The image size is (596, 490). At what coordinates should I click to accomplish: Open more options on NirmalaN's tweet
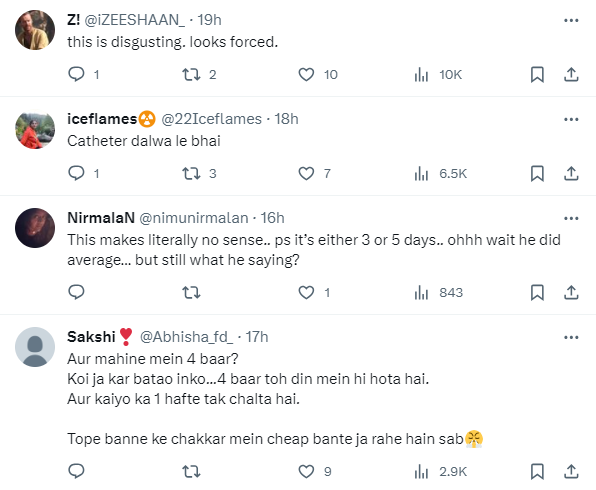pyautogui.click(x=571, y=219)
